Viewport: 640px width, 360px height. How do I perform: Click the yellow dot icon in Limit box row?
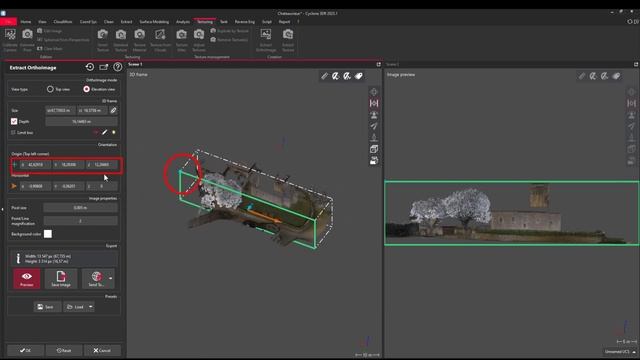[113, 132]
